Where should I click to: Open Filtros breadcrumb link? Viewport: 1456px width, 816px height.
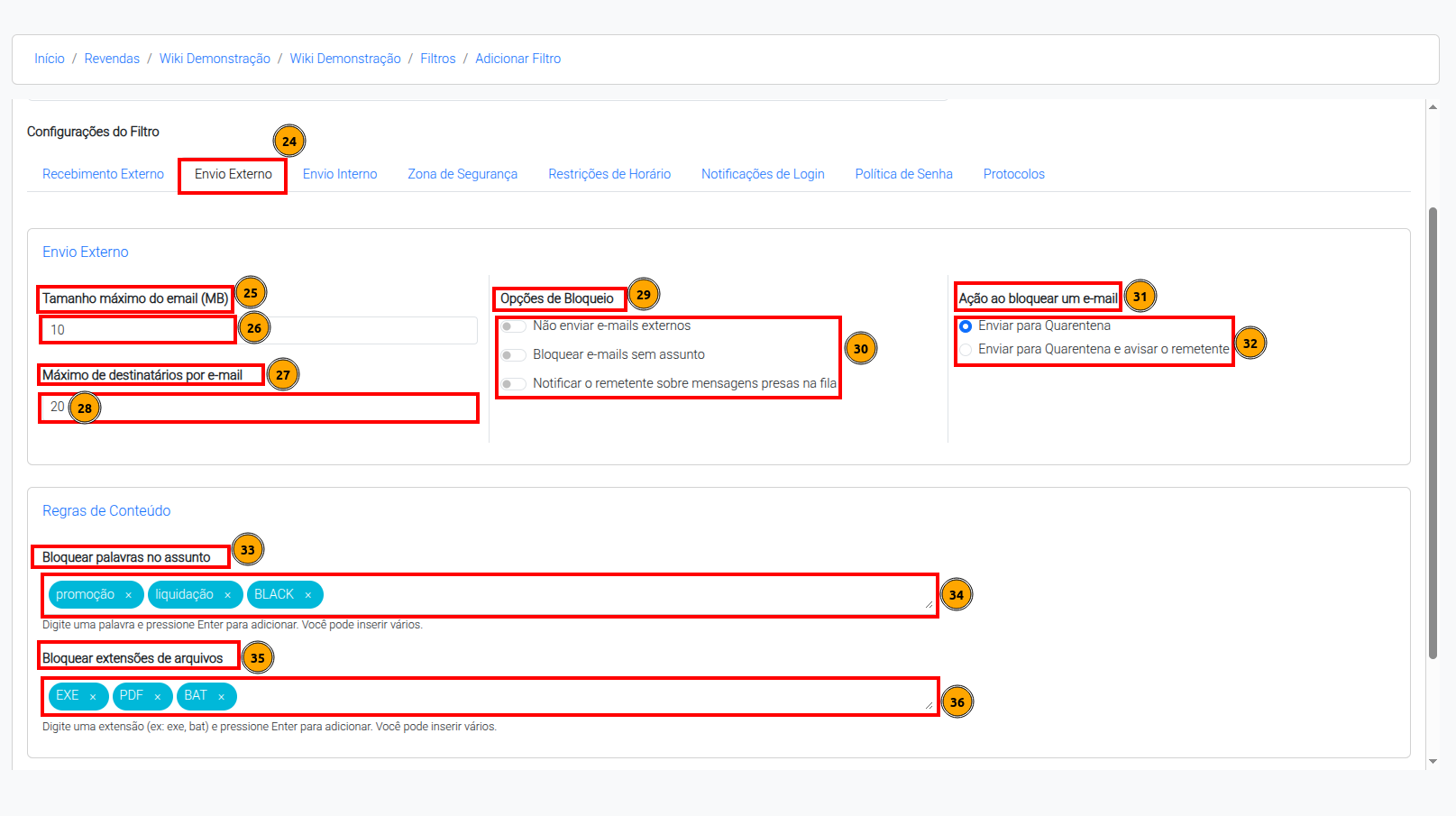tap(438, 59)
